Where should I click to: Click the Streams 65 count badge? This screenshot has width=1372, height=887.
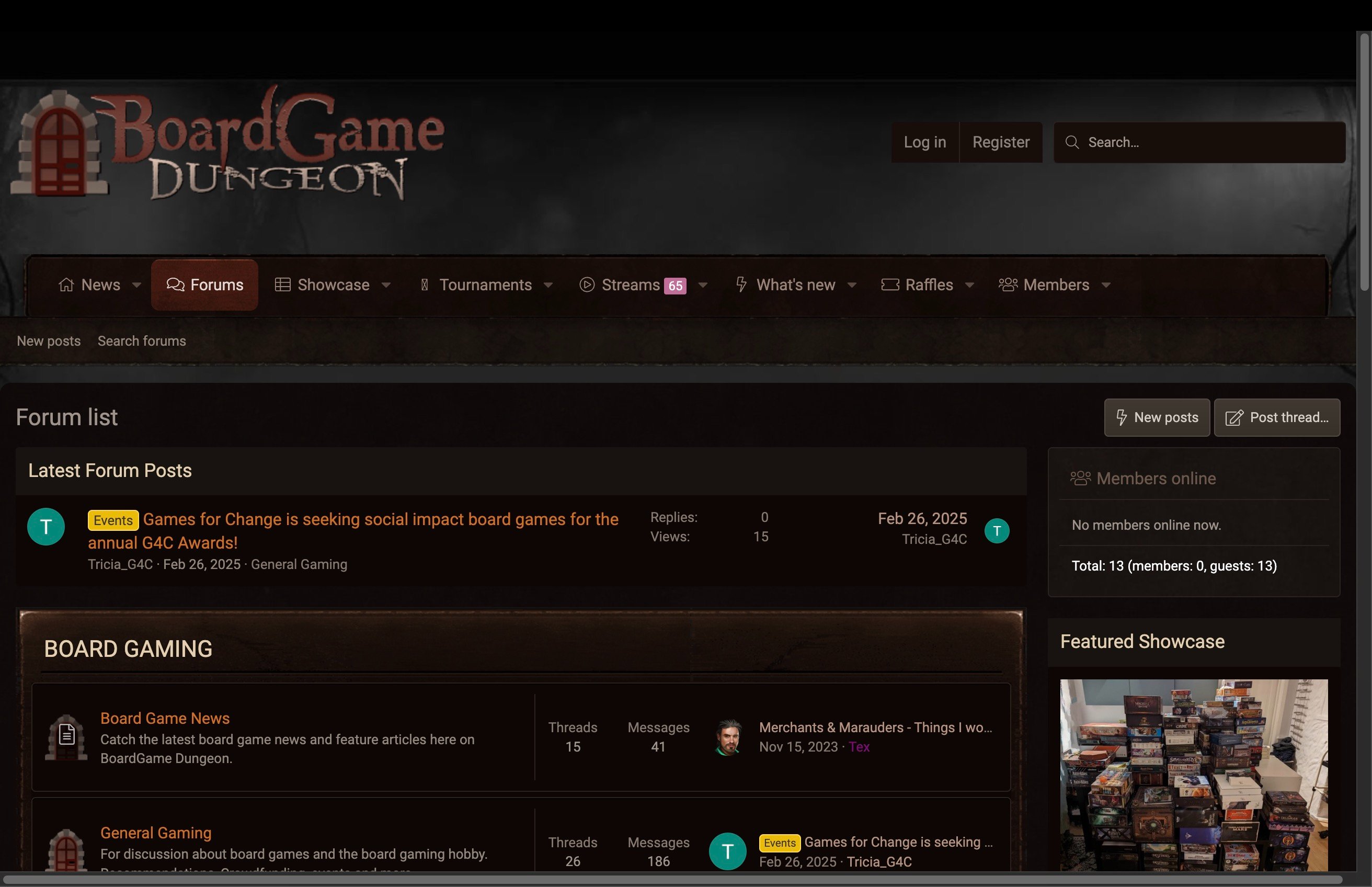point(675,286)
